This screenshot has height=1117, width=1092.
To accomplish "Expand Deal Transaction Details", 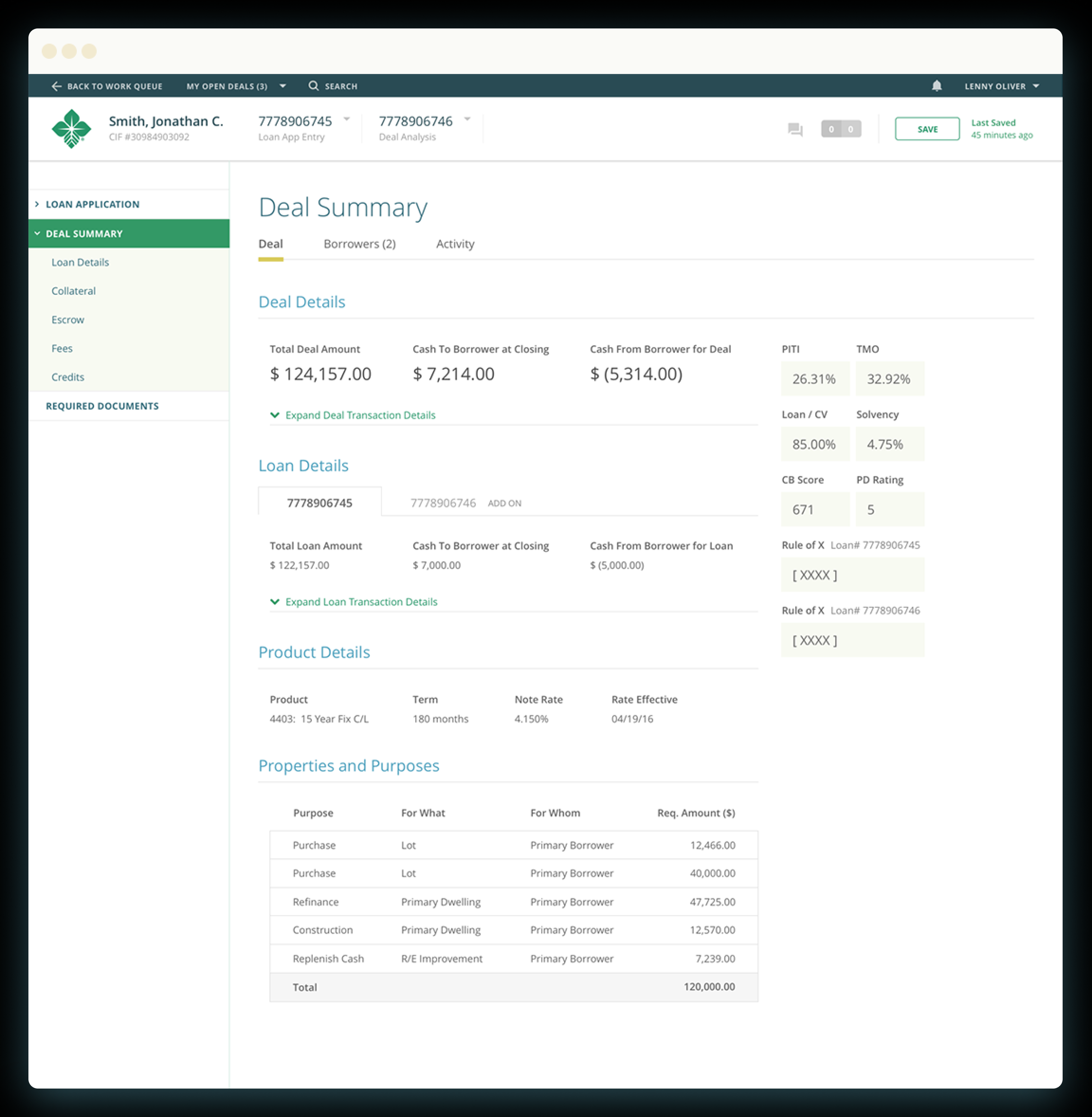I will coord(353,415).
